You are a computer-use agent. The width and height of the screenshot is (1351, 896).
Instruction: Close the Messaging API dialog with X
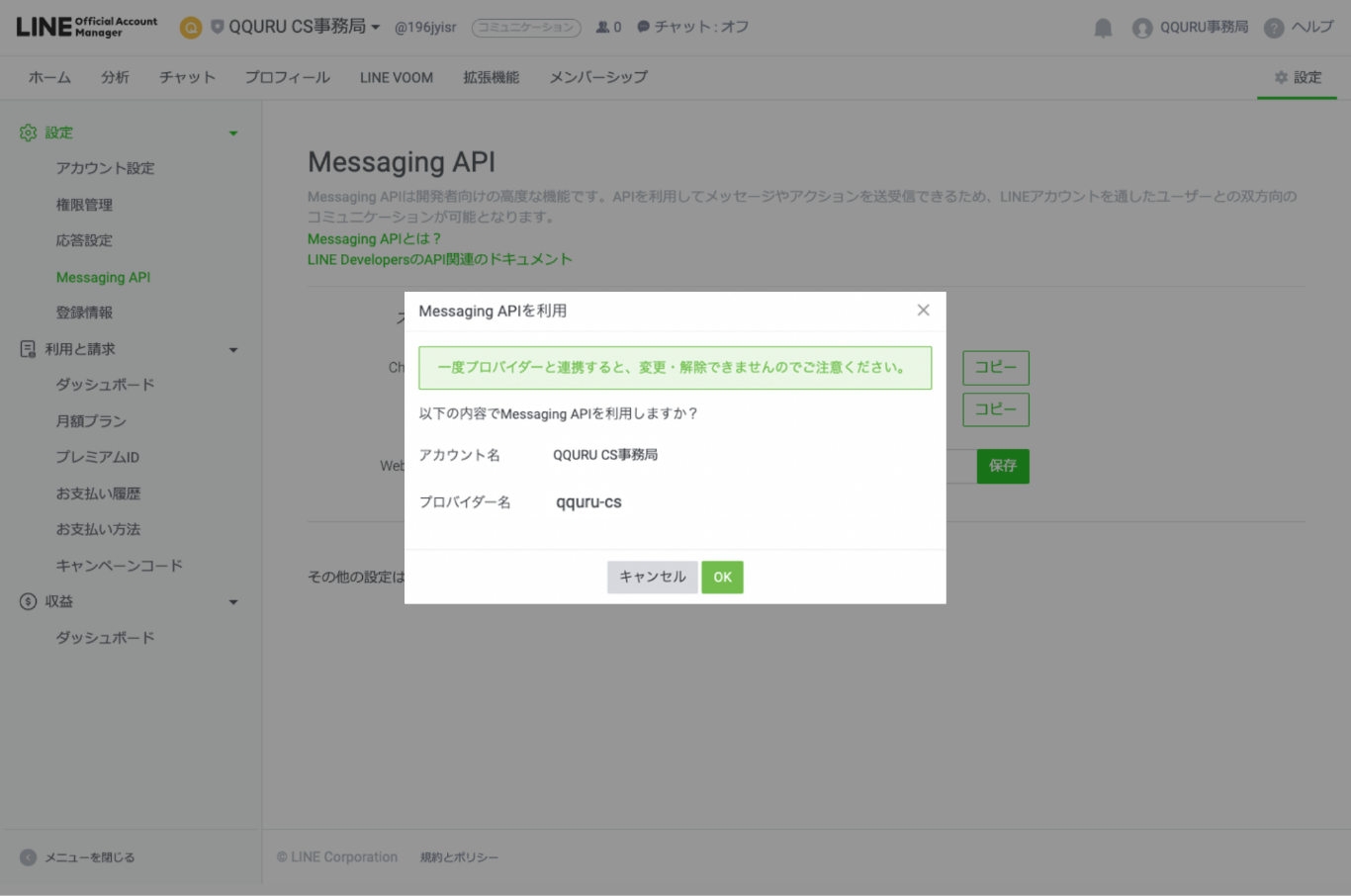pyautogui.click(x=923, y=311)
